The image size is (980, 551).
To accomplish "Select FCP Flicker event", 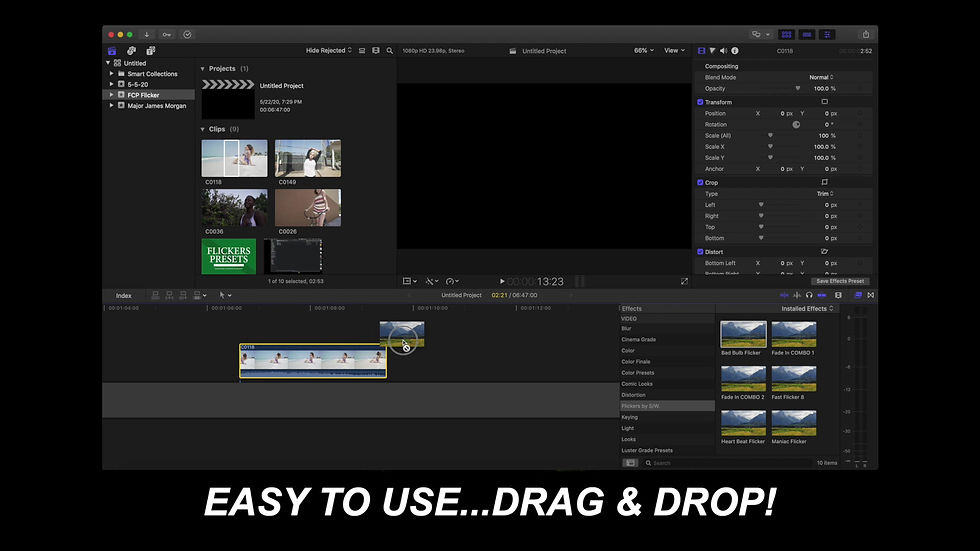I will [149, 95].
